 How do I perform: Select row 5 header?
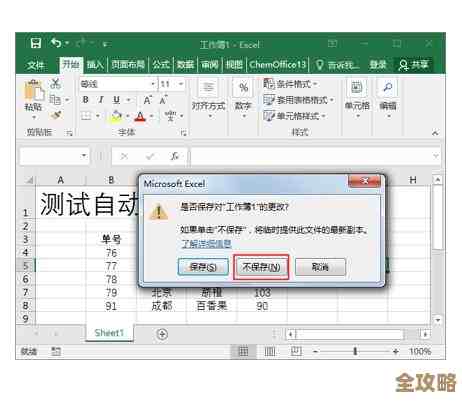26,266
